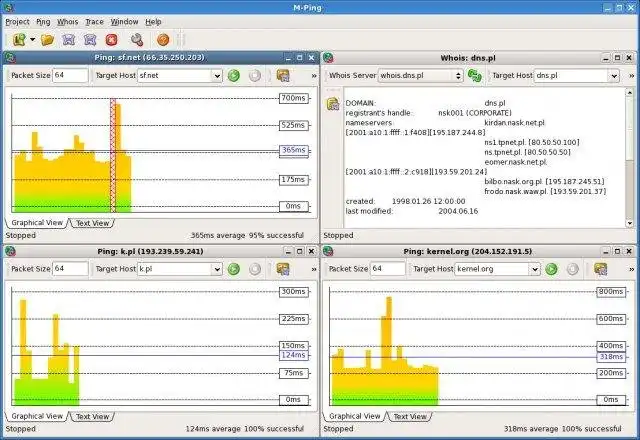Click the k.pl Packet Size field
640x440 pixels.
(x=70, y=269)
